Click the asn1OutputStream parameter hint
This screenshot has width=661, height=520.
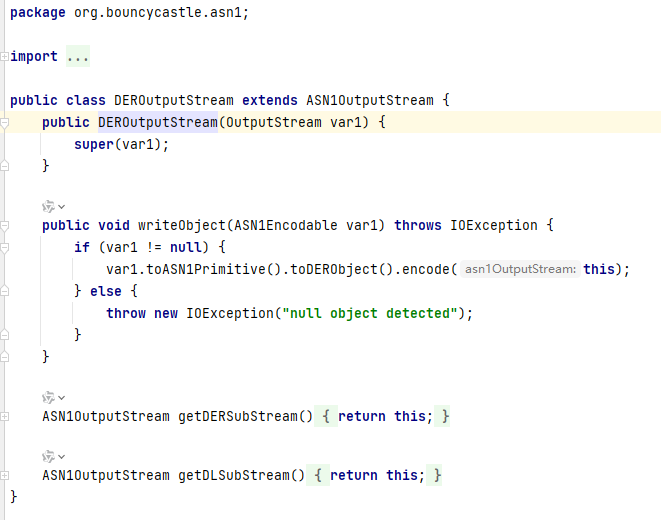tap(520, 269)
